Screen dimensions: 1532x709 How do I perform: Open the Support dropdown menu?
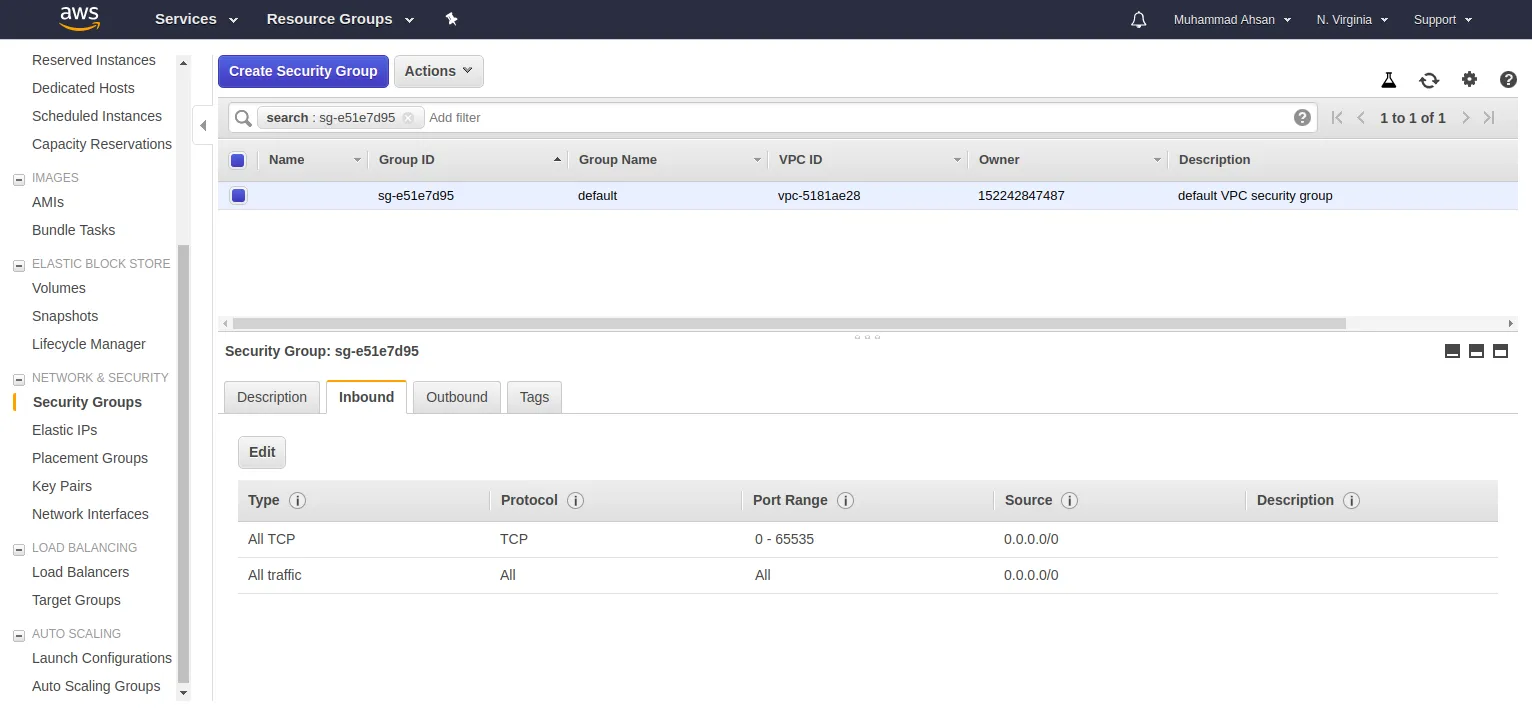(1442, 20)
